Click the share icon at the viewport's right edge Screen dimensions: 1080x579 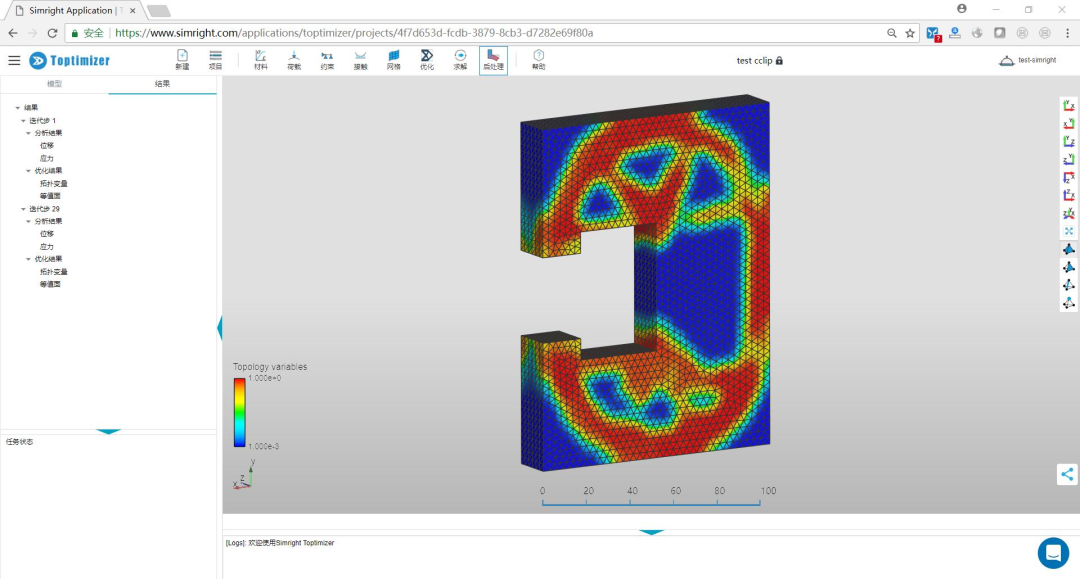point(1067,474)
